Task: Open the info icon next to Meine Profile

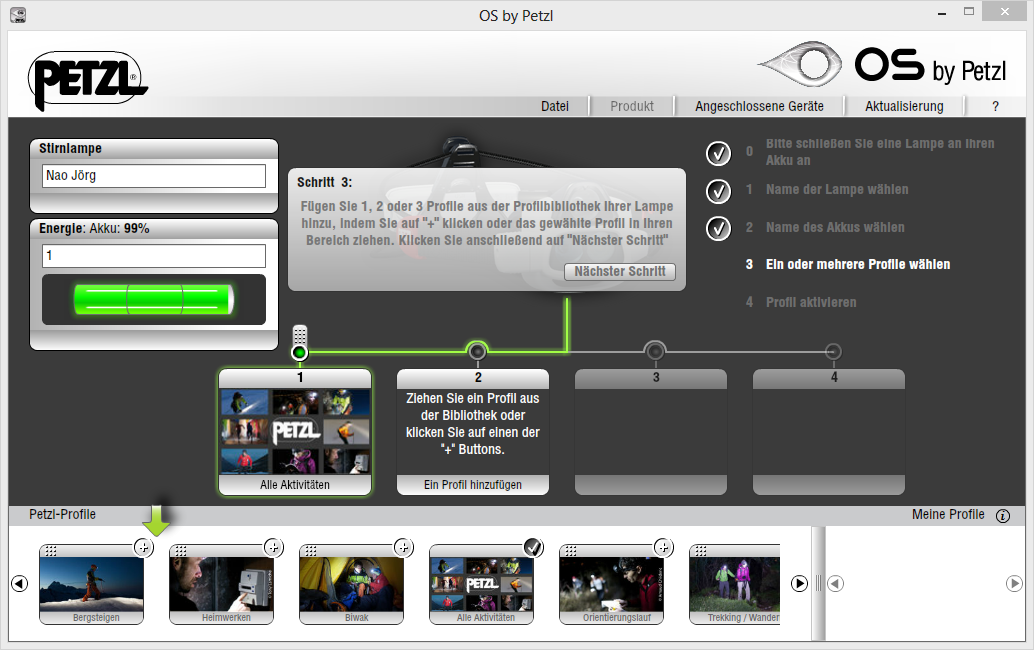Action: pos(1002,516)
